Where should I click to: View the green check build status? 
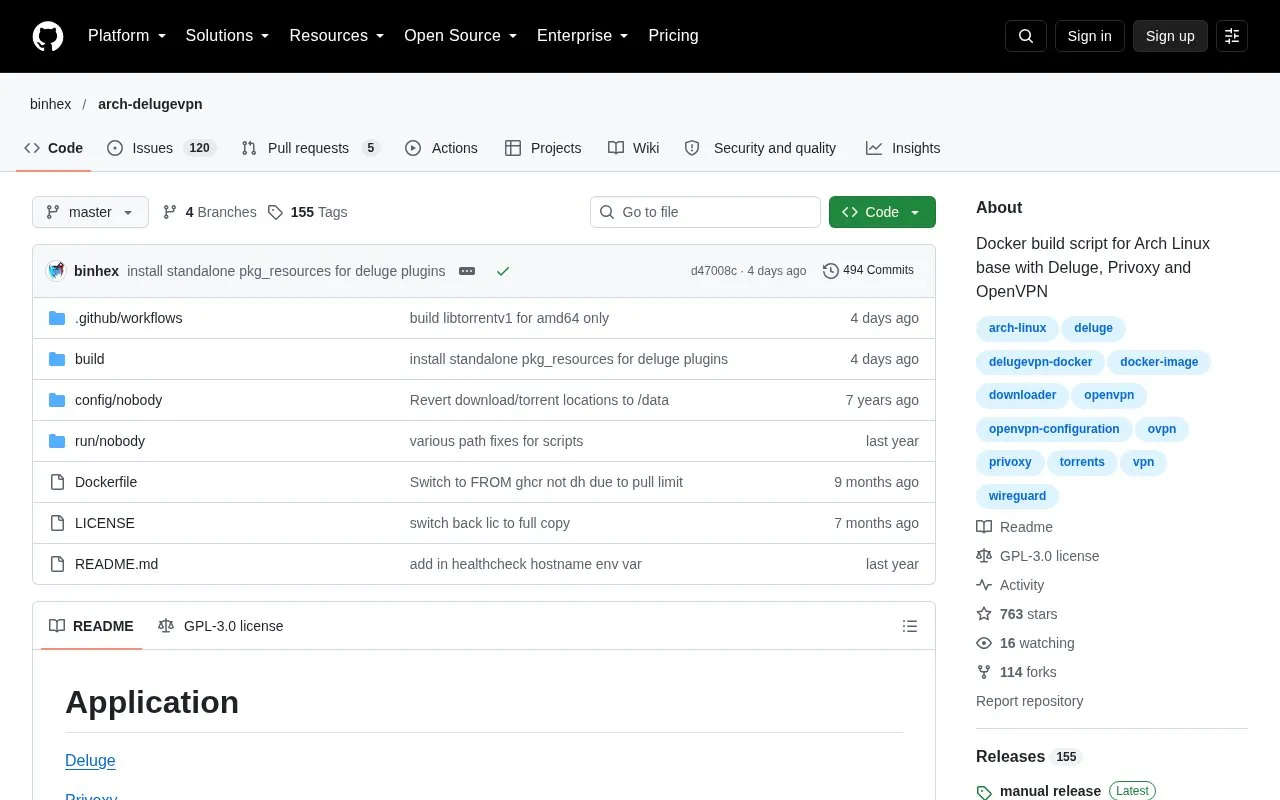click(x=503, y=271)
